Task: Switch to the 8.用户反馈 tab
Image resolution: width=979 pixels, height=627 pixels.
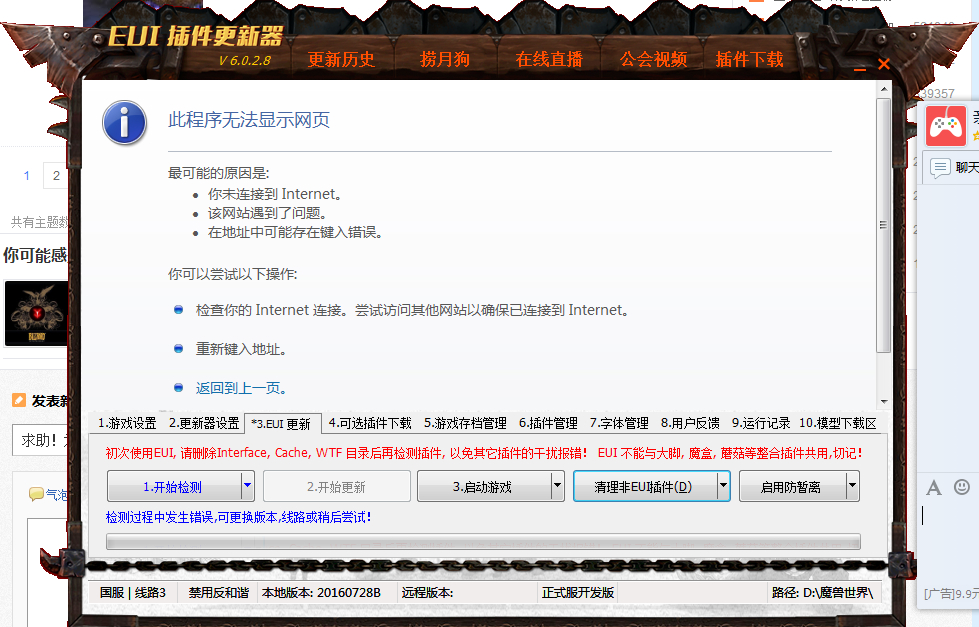Action: pos(690,423)
